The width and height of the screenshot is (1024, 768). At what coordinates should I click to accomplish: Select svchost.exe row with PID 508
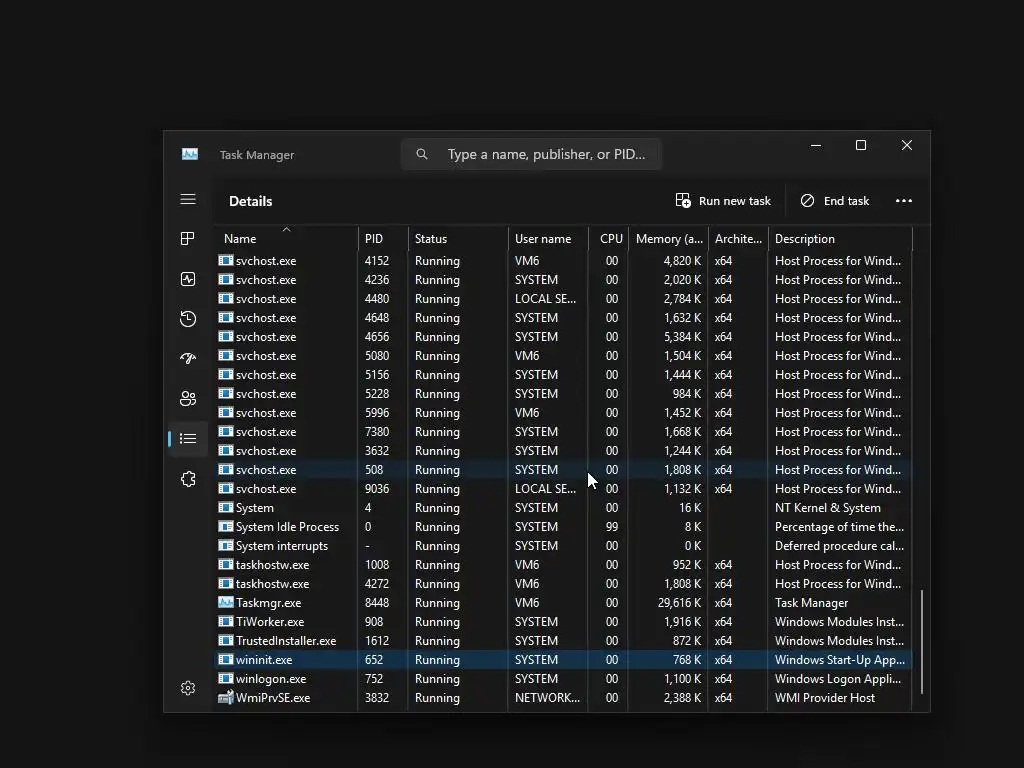click(563, 470)
